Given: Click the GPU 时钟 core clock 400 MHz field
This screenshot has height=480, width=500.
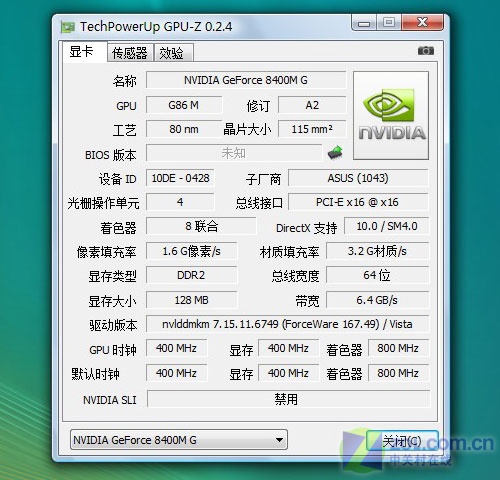Looking at the screenshot, I should point(176,348).
